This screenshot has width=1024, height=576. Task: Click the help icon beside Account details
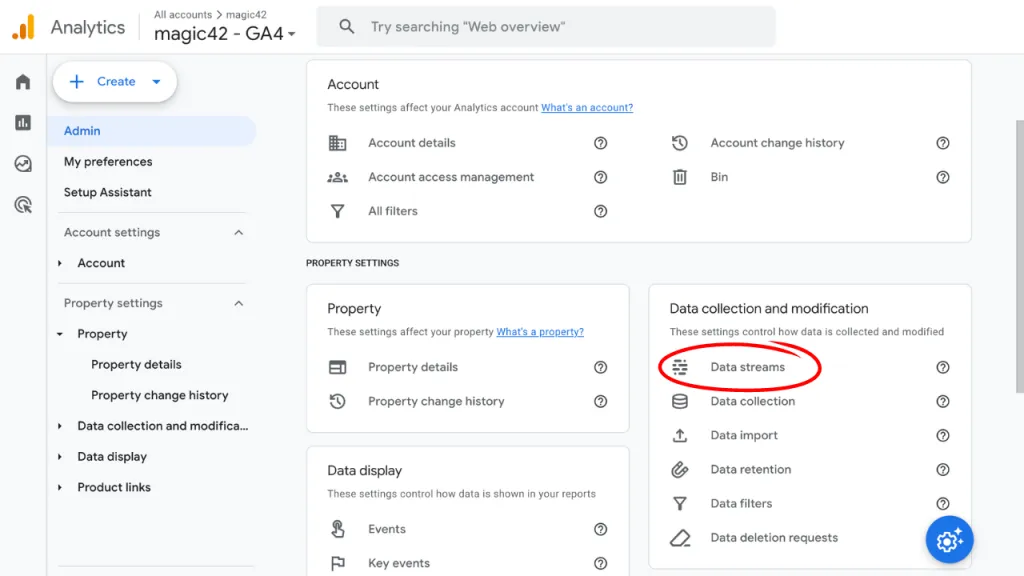coord(600,143)
